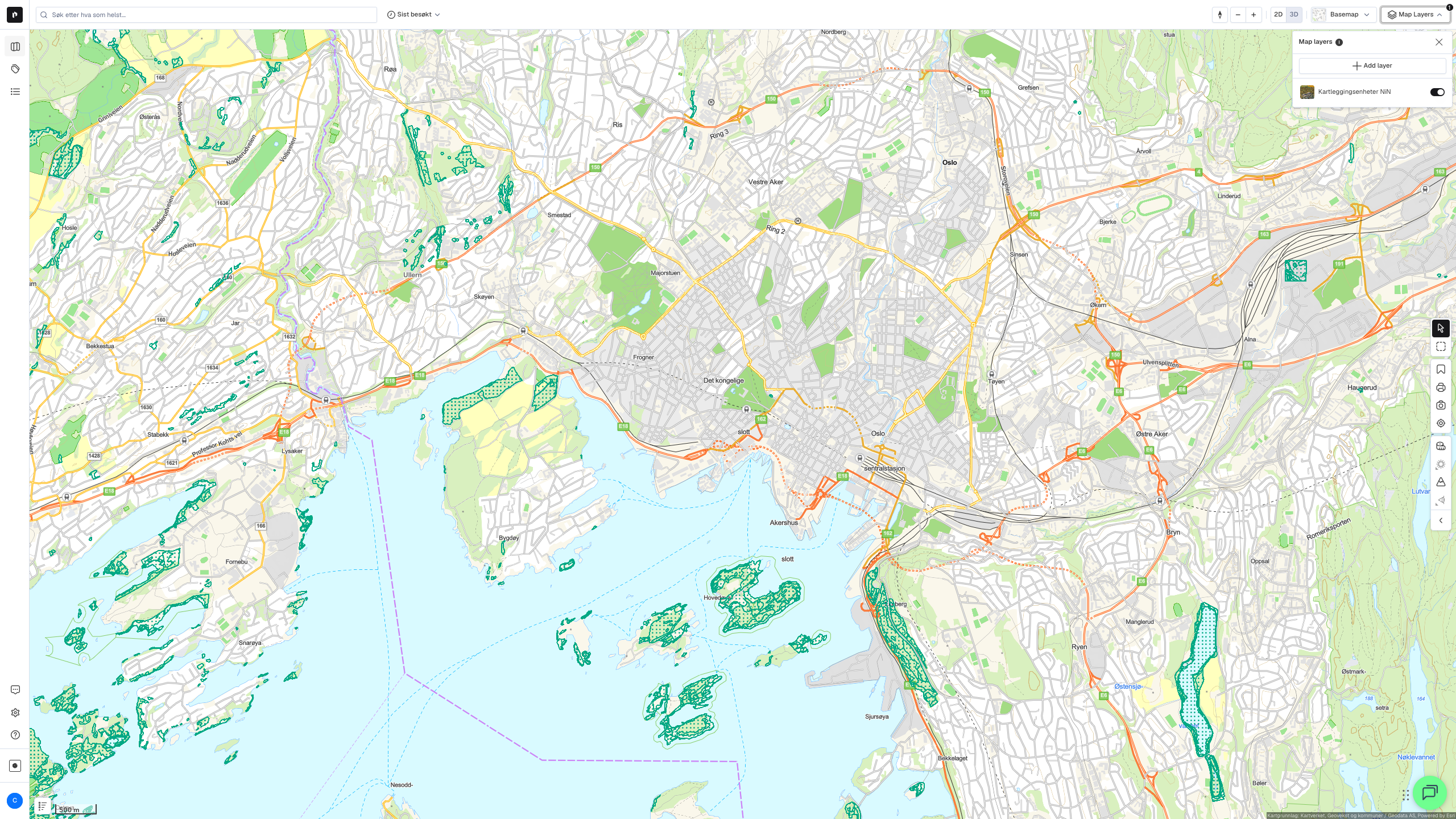Click the Fornebu label on map
Image resolution: width=1456 pixels, height=819 pixels.
point(236,562)
